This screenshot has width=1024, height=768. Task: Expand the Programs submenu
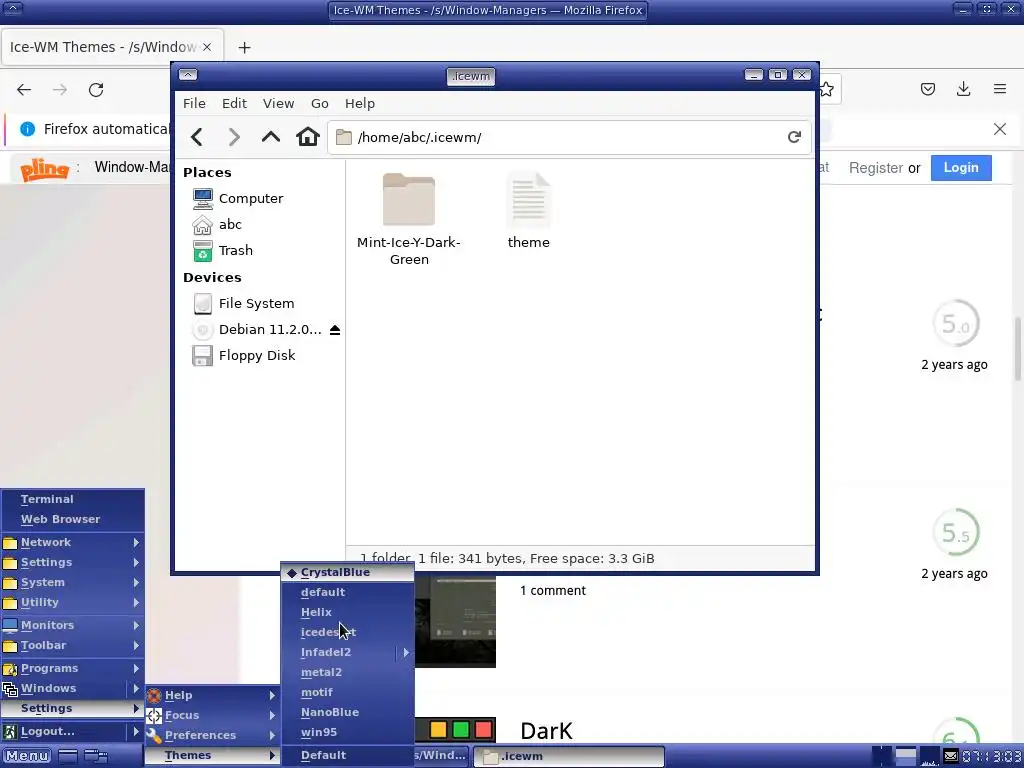72,669
